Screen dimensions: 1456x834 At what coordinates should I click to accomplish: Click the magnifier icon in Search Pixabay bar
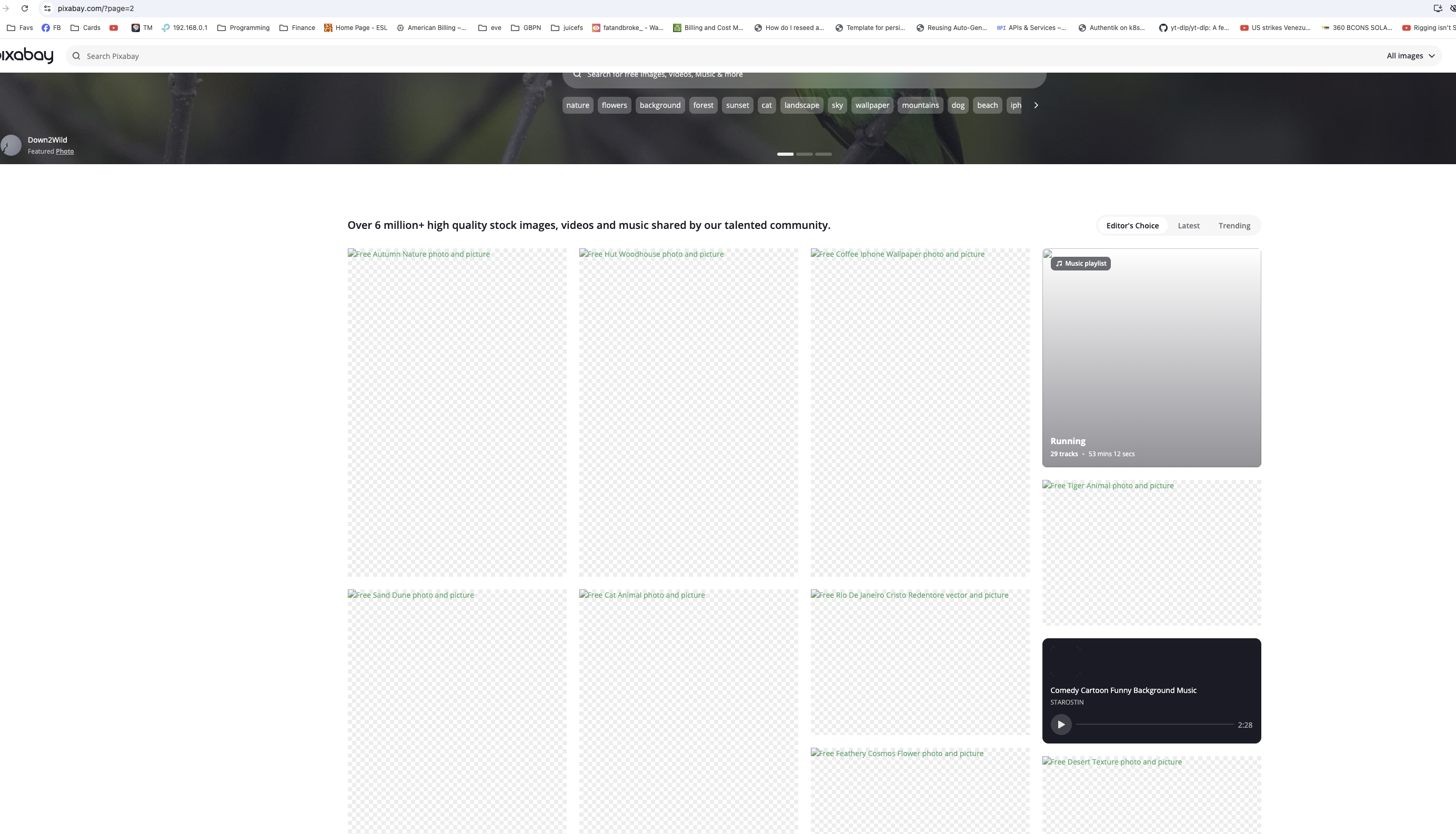pos(76,56)
